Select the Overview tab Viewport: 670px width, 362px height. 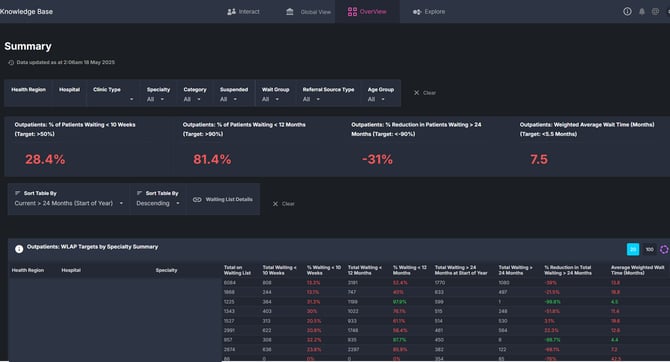pos(367,12)
